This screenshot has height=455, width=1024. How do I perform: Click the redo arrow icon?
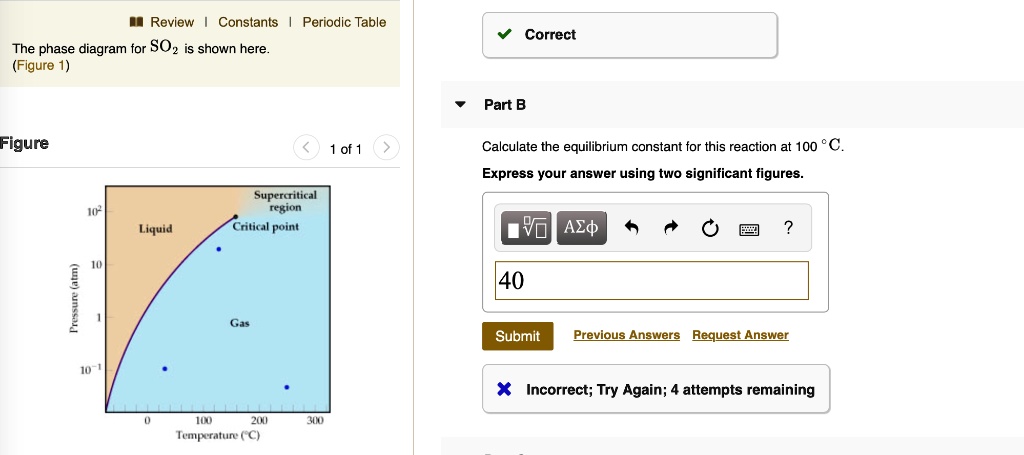click(670, 229)
